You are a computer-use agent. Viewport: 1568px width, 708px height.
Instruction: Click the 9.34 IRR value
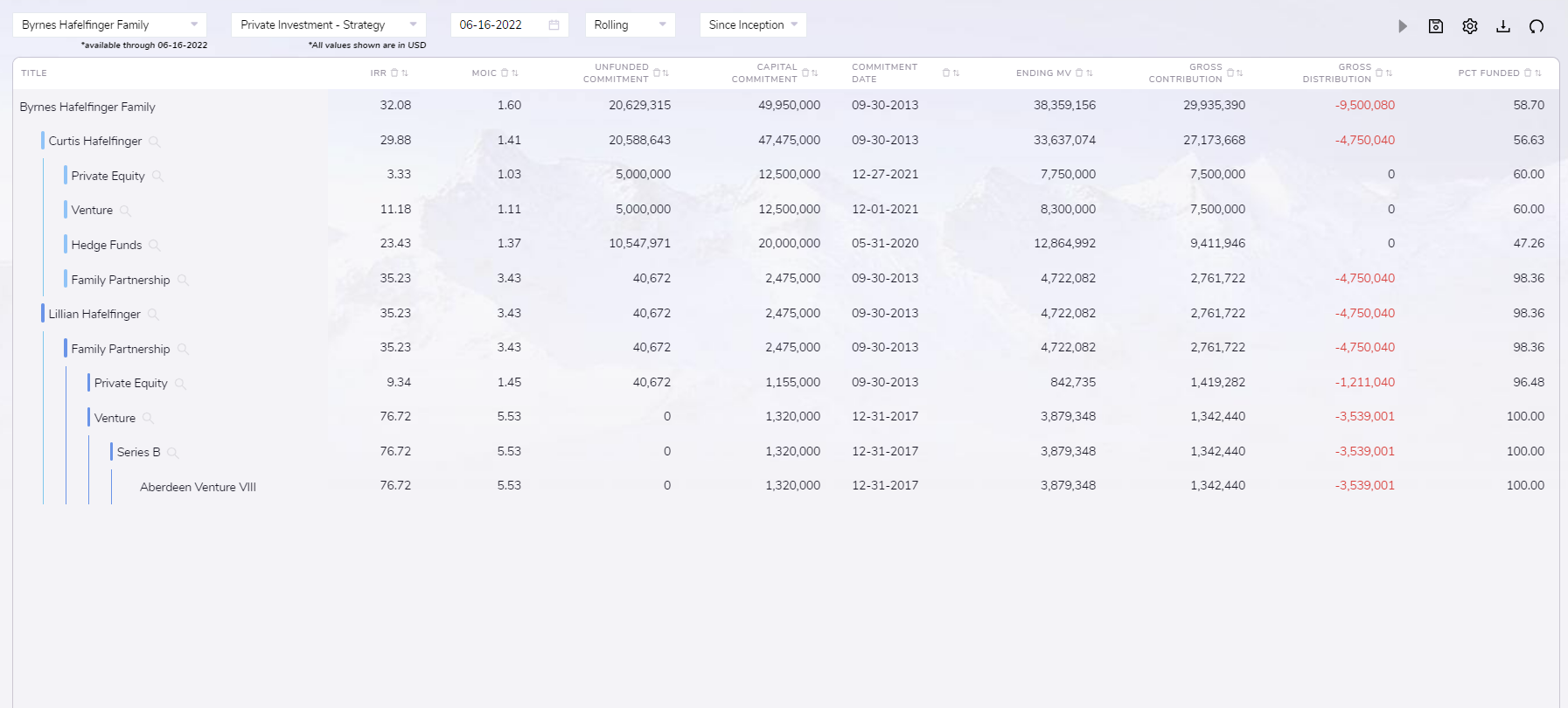pos(399,382)
